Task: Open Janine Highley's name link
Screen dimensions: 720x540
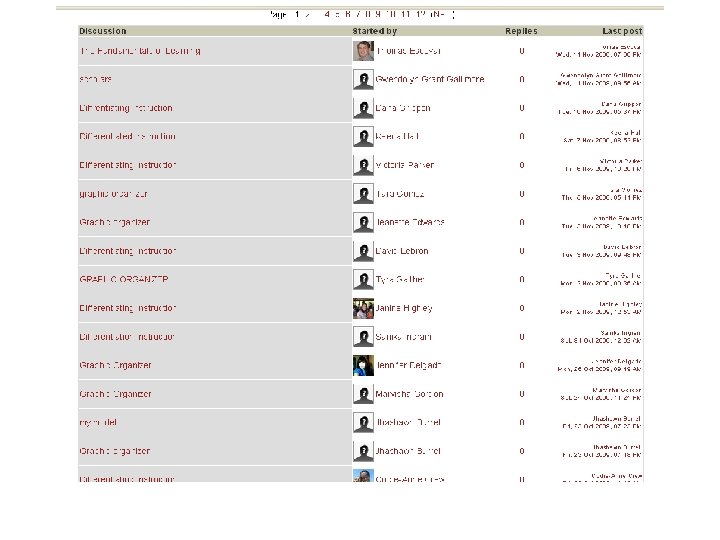Action: [x=404, y=308]
